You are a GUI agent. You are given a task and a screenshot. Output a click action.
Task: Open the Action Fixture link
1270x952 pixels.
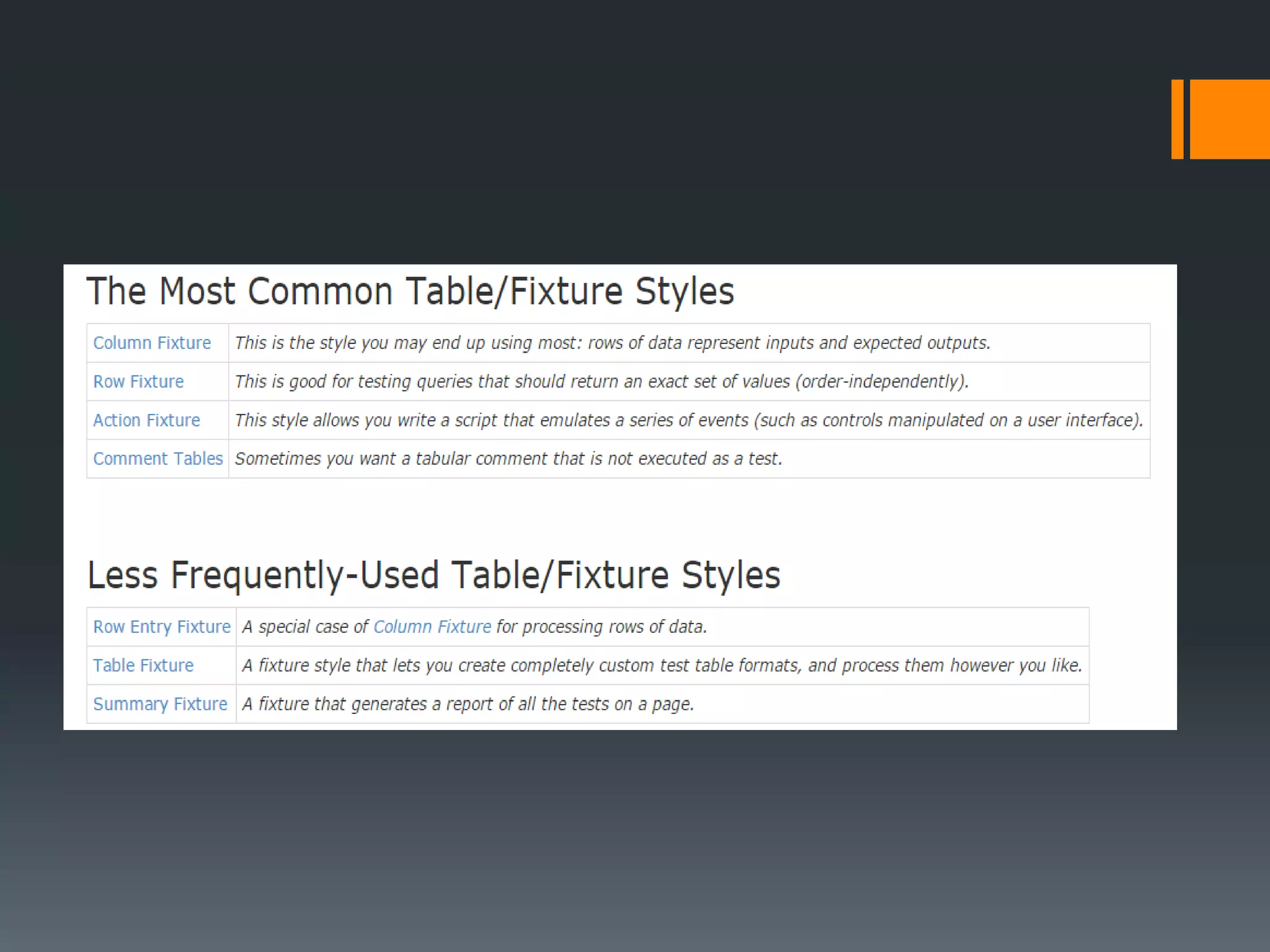coord(146,420)
